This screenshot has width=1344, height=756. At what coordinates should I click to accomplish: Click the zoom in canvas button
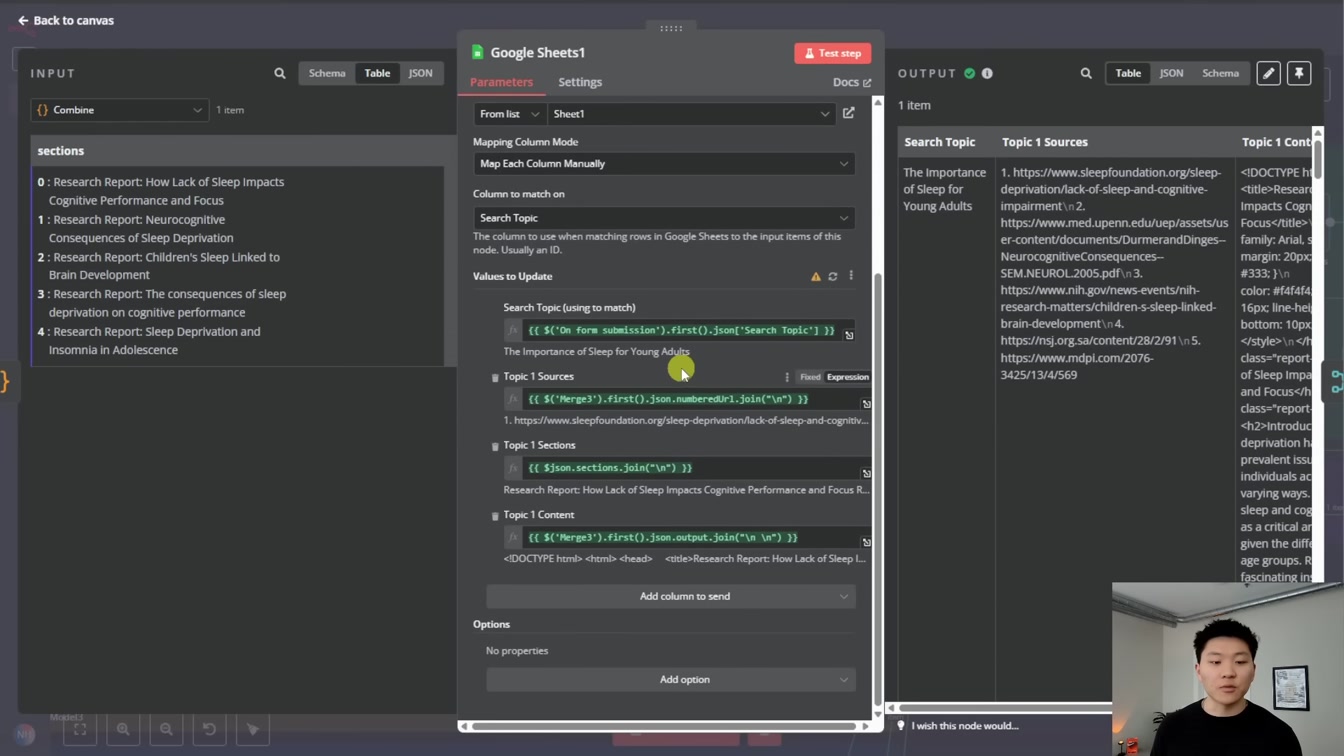tap(123, 729)
